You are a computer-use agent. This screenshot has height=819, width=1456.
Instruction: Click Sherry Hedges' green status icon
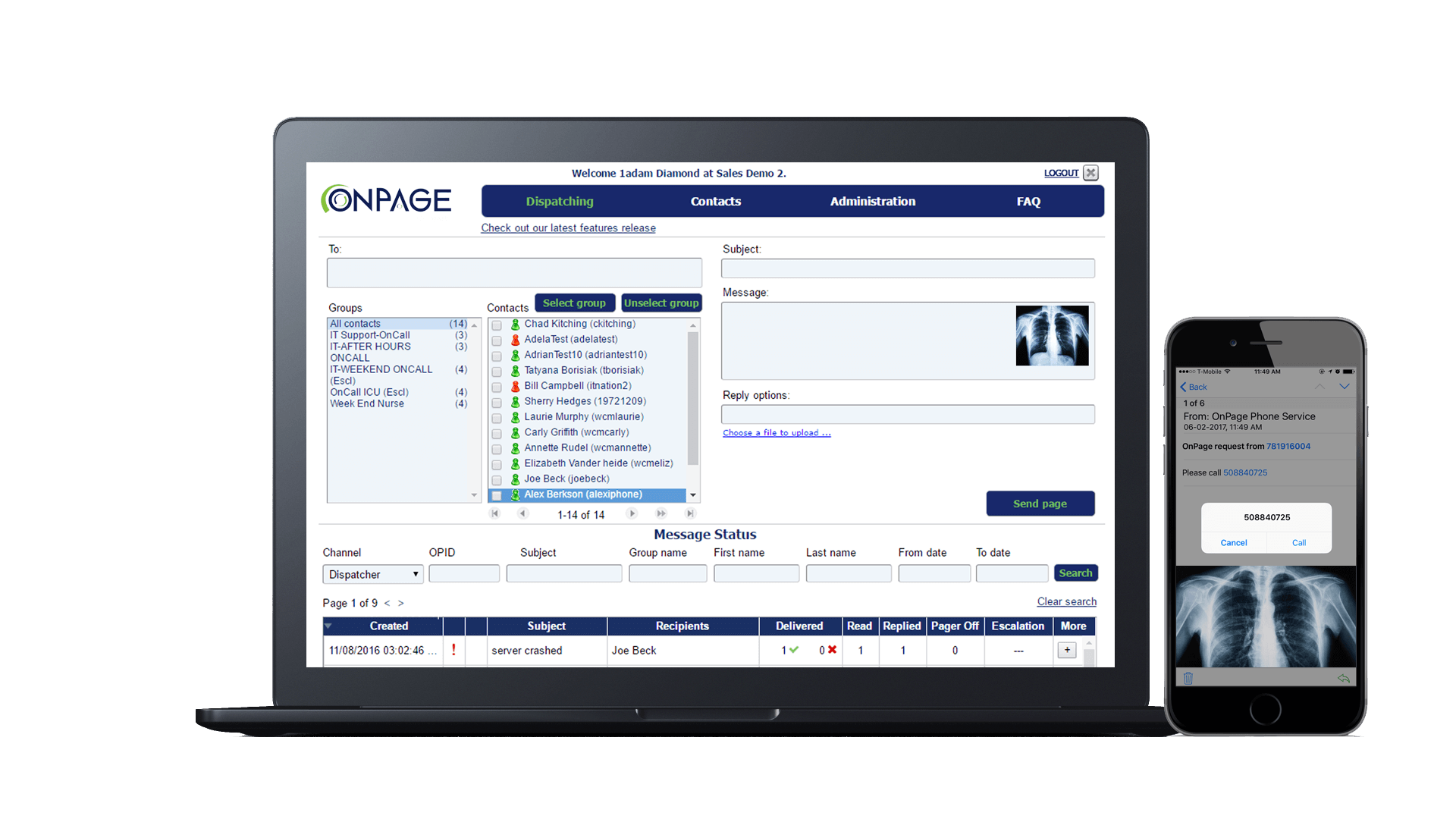[516, 402]
